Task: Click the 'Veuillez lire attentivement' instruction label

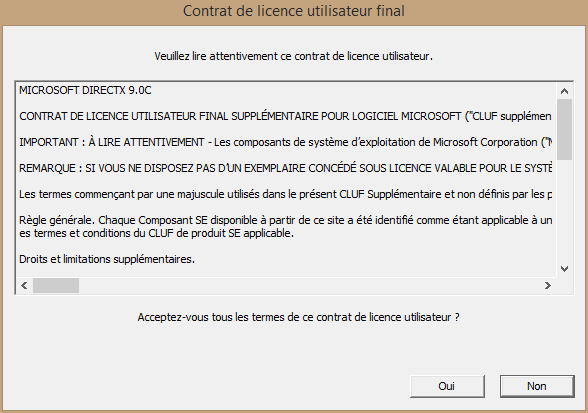Action: [294, 56]
